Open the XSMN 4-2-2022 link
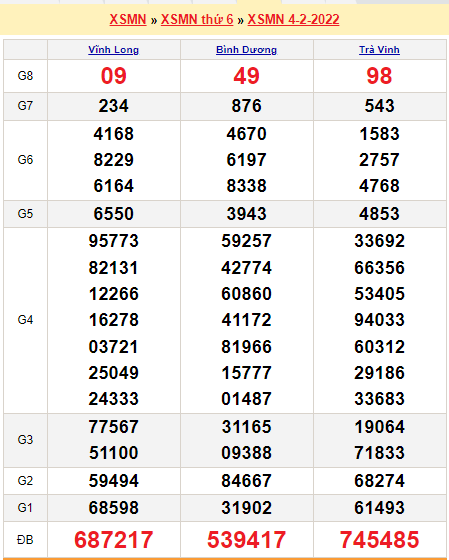Image resolution: width=449 pixels, height=560 pixels. point(293,19)
